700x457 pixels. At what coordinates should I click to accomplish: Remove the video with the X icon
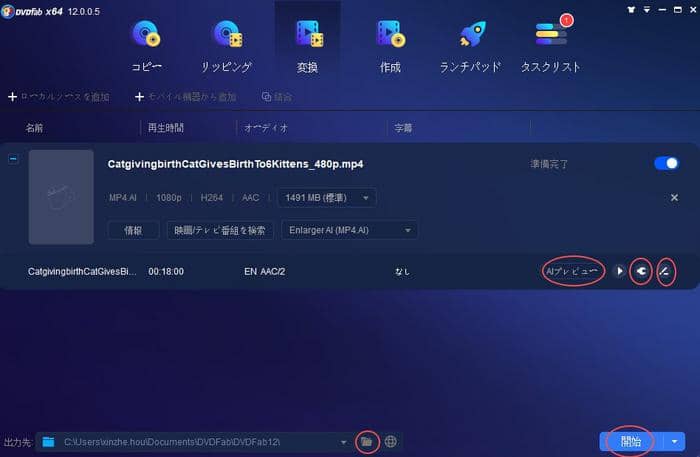[x=674, y=197]
